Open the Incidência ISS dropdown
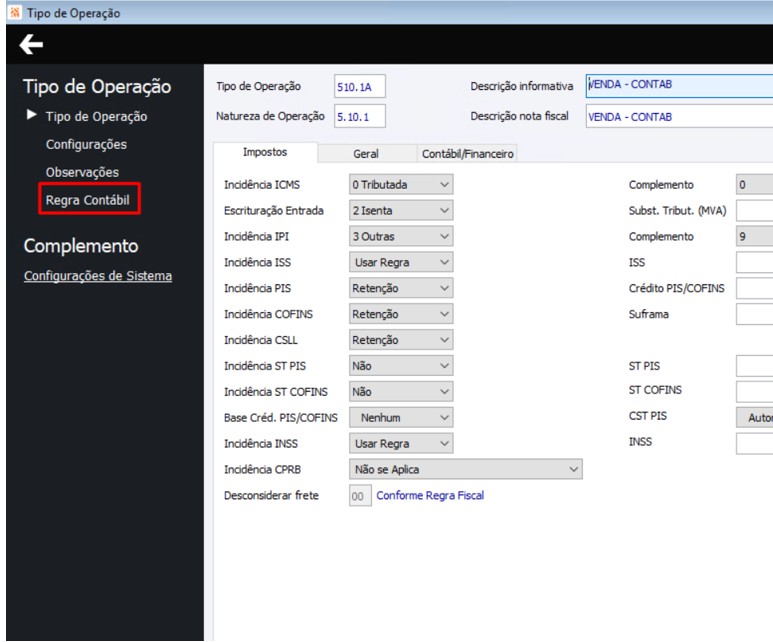The image size is (773, 642). [401, 262]
